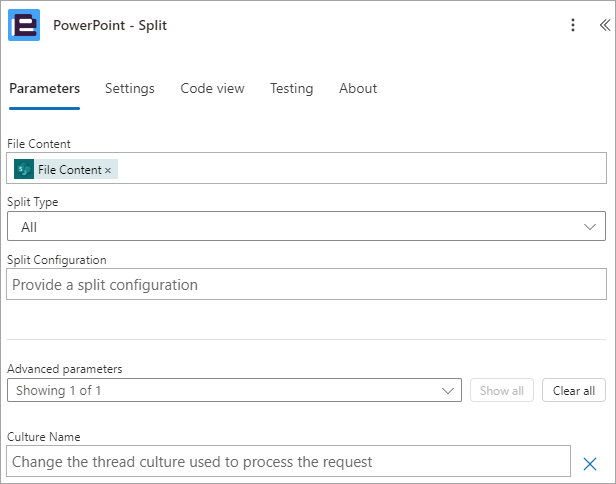Focus the Split Configuration input field
The height and width of the screenshot is (484, 616).
tap(306, 284)
